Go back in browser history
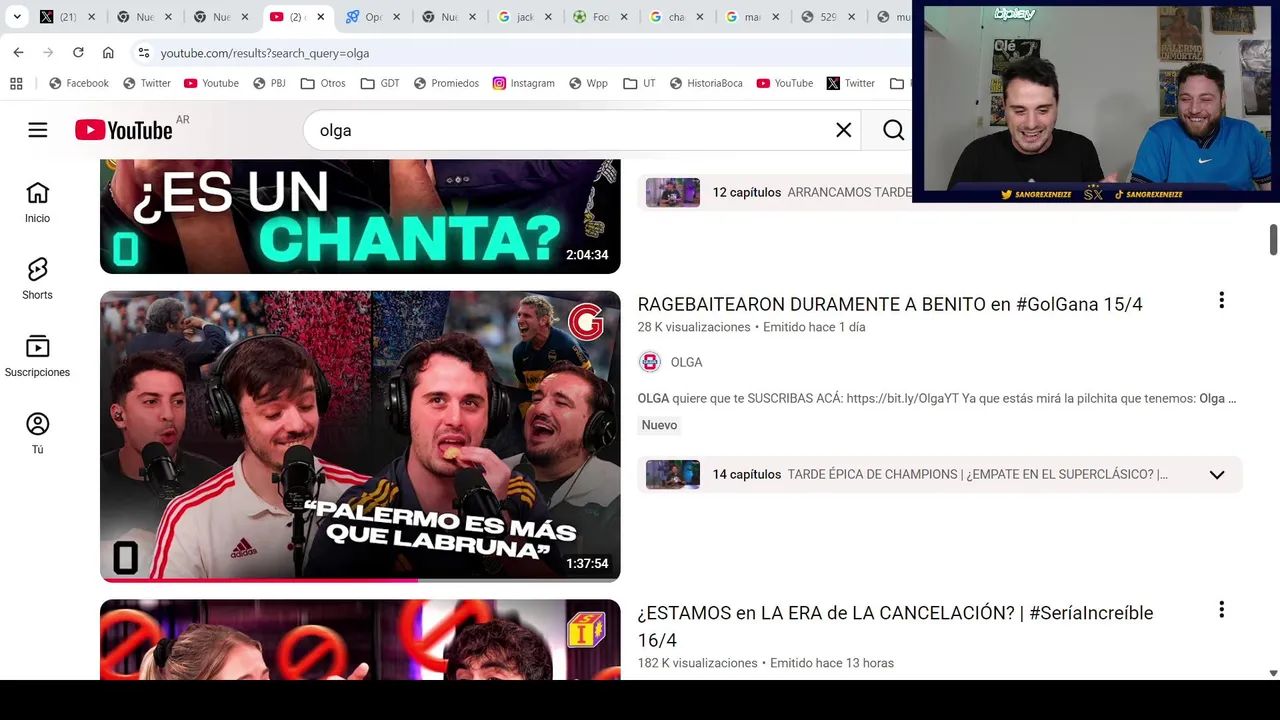This screenshot has width=1280, height=720. [x=18, y=53]
